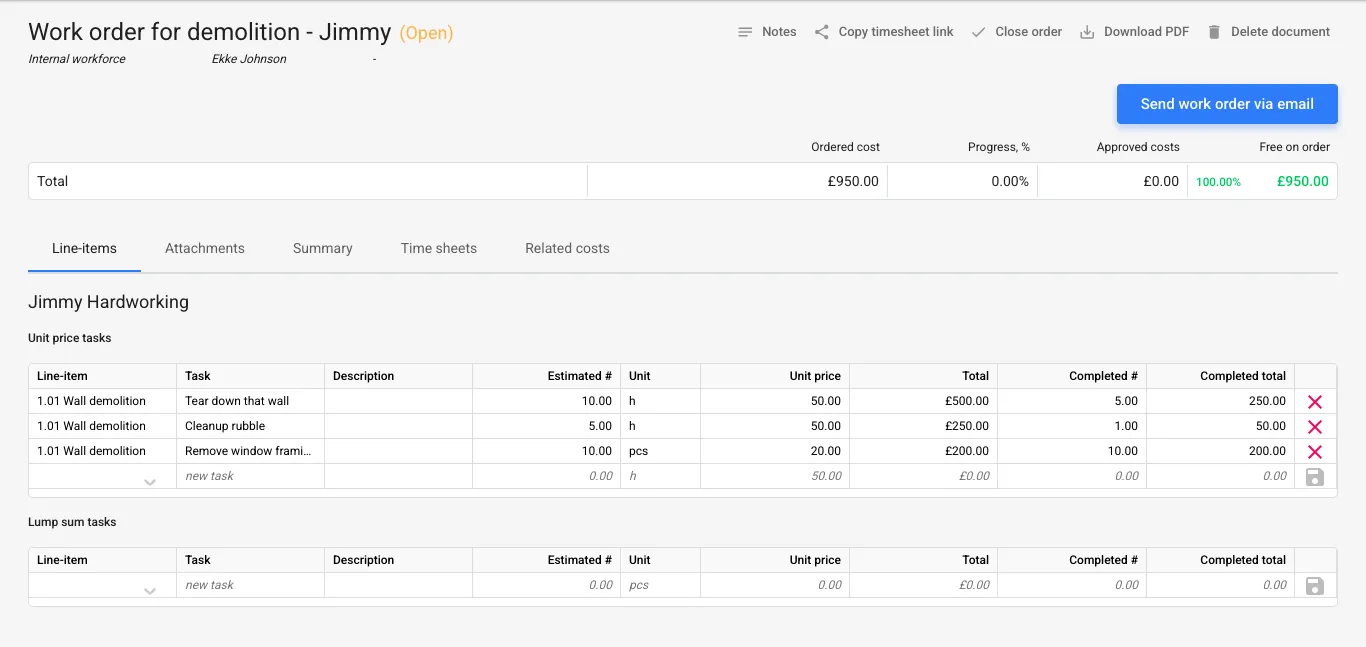This screenshot has width=1366, height=647.
Task: Delete the Cleanup rubble row
Action: click(1315, 426)
